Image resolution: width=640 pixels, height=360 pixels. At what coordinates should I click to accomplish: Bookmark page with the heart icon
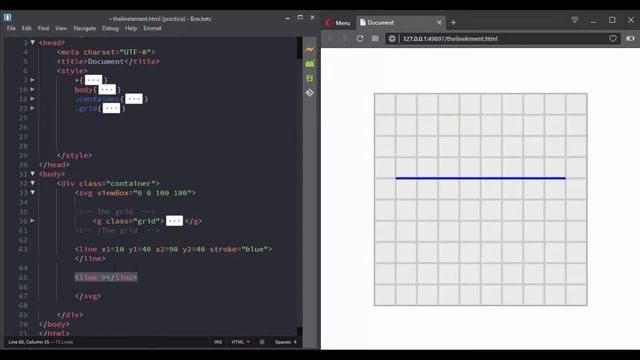(x=613, y=38)
